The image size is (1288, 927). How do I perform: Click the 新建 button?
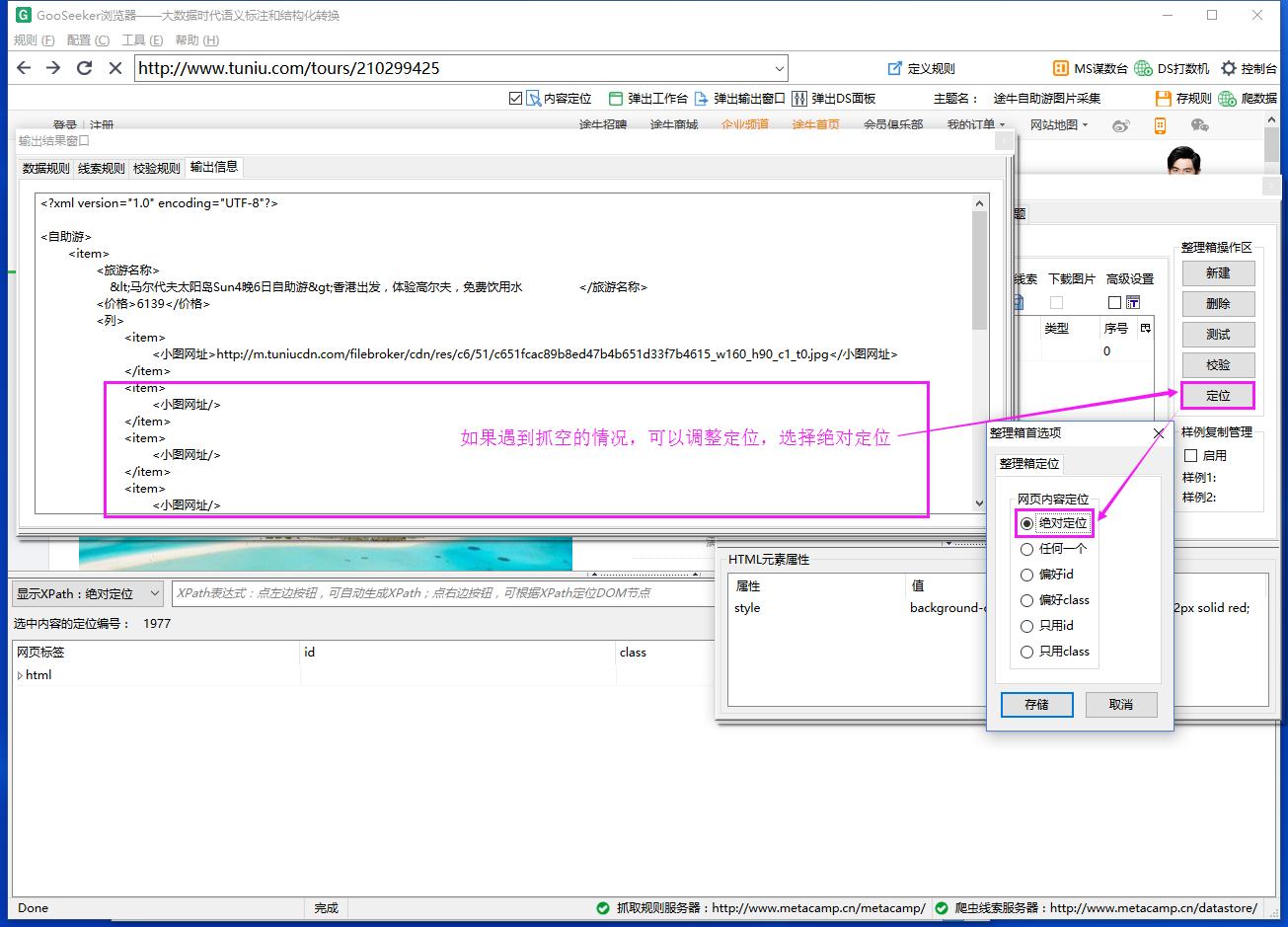1218,273
